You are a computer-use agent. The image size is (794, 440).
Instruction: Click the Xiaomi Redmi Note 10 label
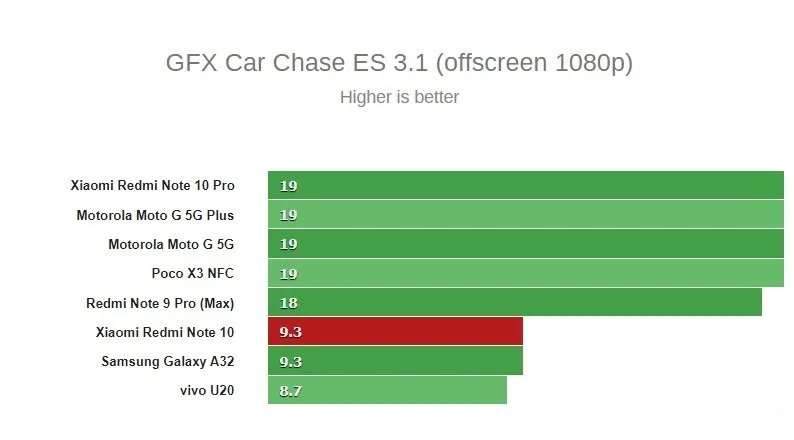165,331
